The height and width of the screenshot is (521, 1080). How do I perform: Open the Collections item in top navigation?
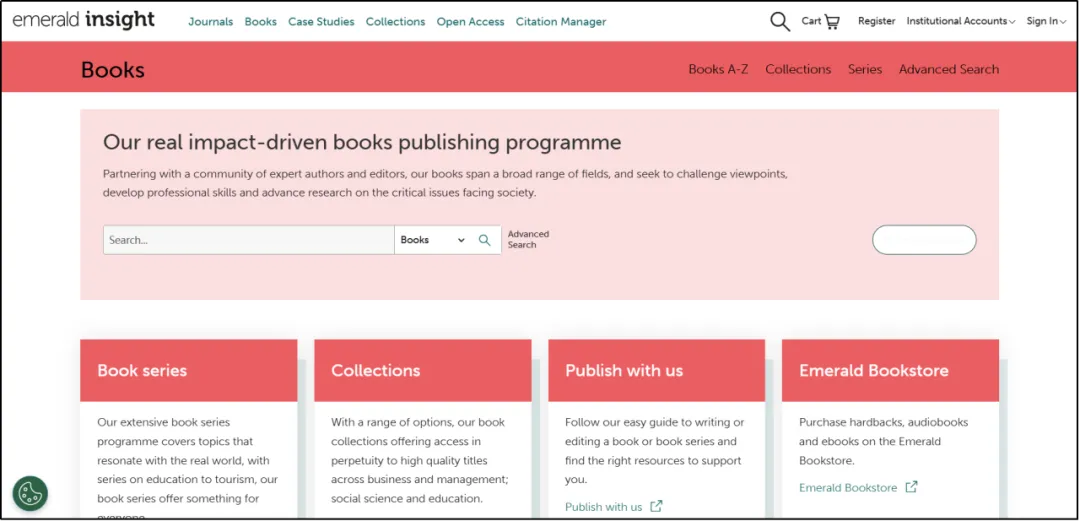tap(395, 21)
